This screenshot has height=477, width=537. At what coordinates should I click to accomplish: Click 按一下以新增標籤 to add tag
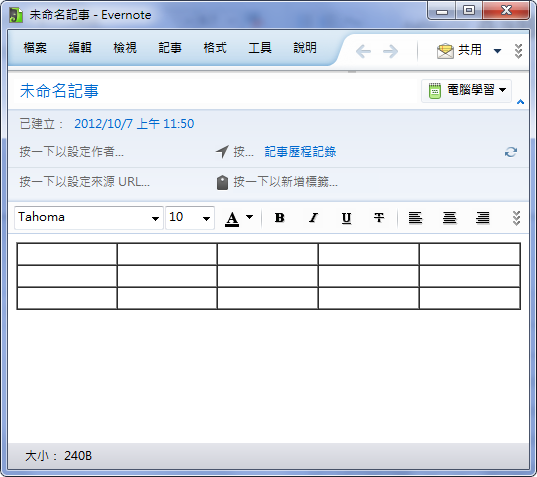pyautogui.click(x=286, y=182)
